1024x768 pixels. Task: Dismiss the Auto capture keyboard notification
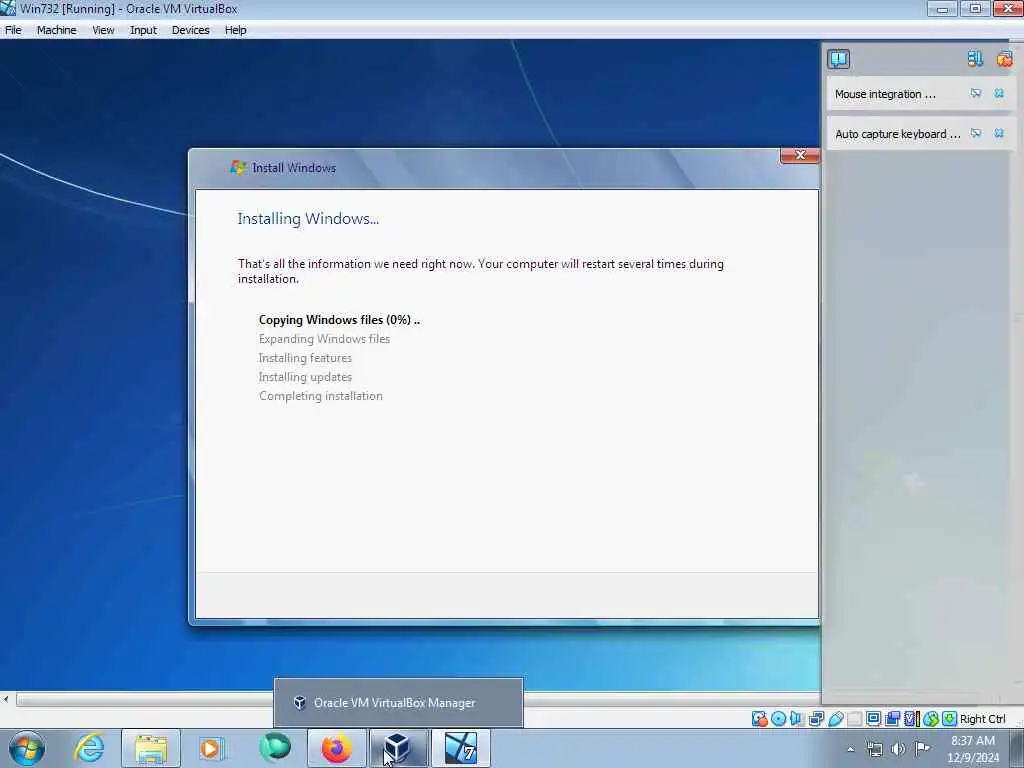999,133
